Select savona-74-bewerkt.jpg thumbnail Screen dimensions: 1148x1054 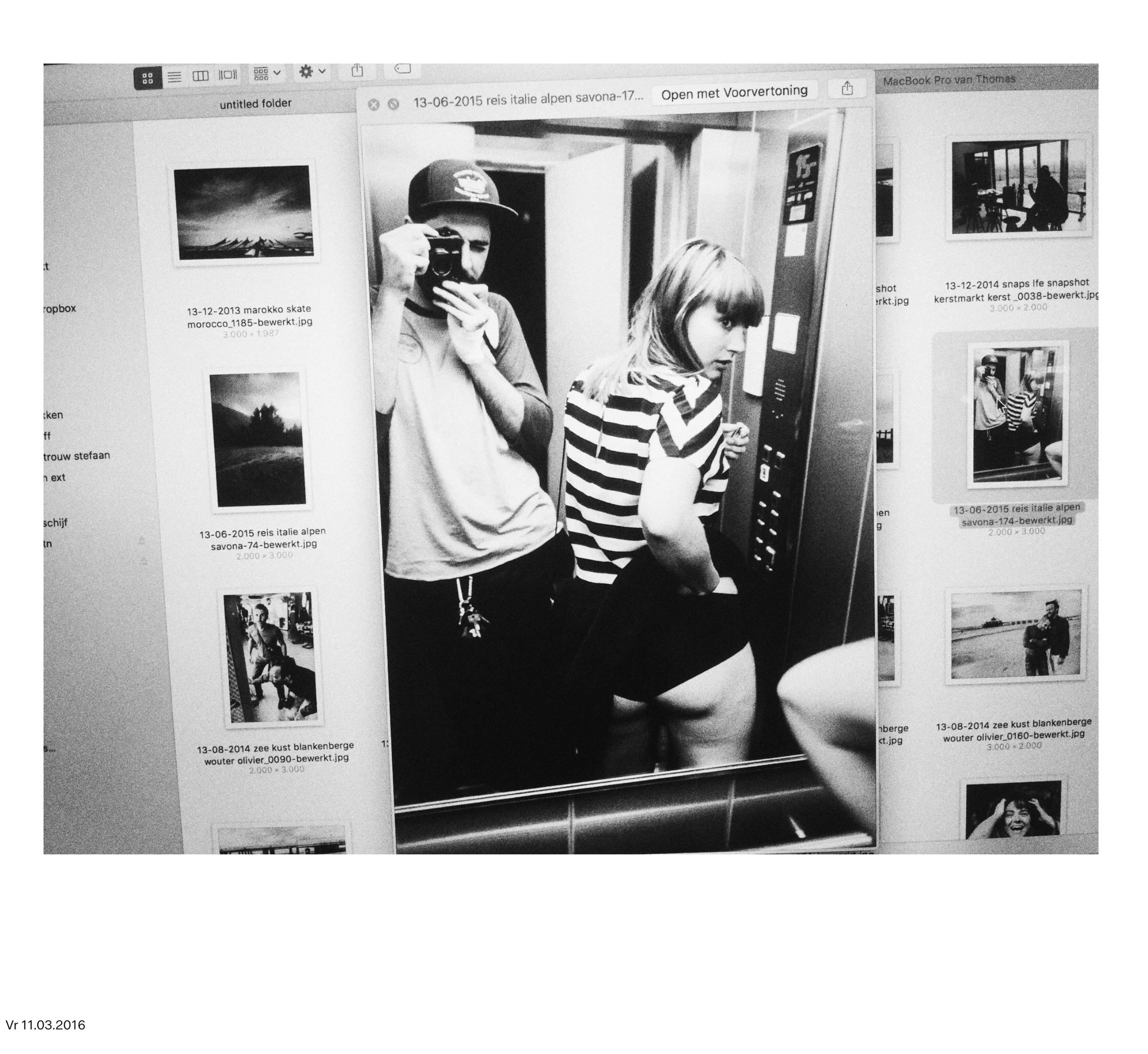(258, 439)
